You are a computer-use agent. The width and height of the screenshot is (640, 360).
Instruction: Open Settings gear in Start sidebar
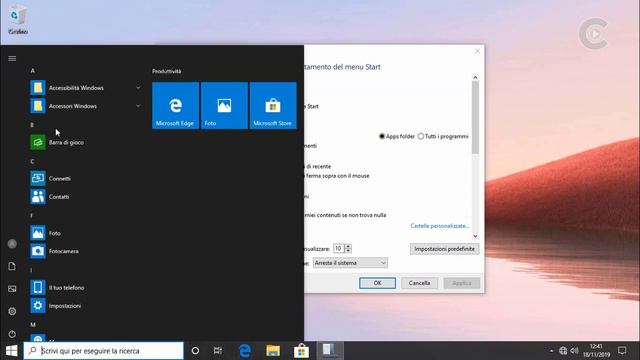tap(12, 311)
